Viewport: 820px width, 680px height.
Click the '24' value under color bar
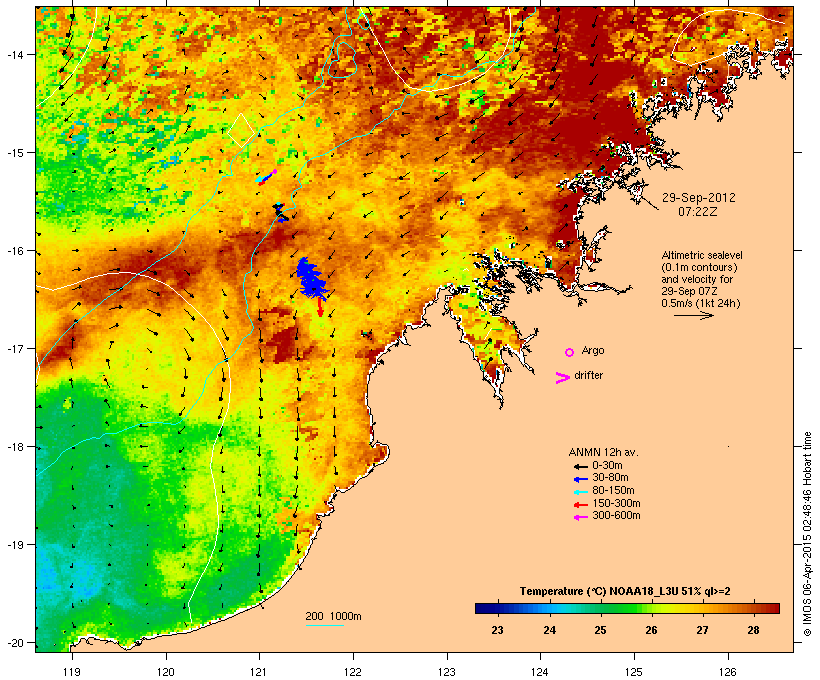[x=549, y=630]
